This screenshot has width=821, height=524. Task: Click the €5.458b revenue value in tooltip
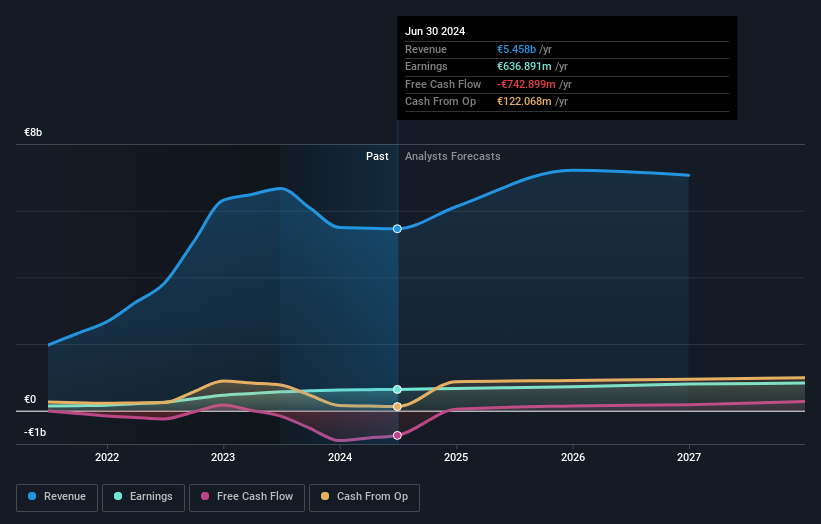[x=516, y=49]
